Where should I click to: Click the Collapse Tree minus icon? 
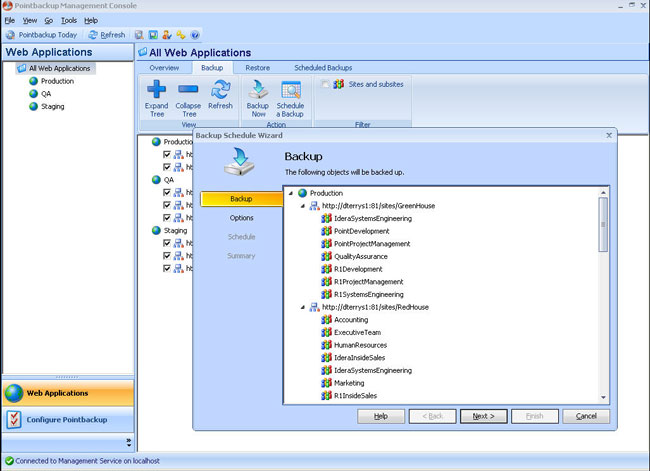pyautogui.click(x=188, y=89)
